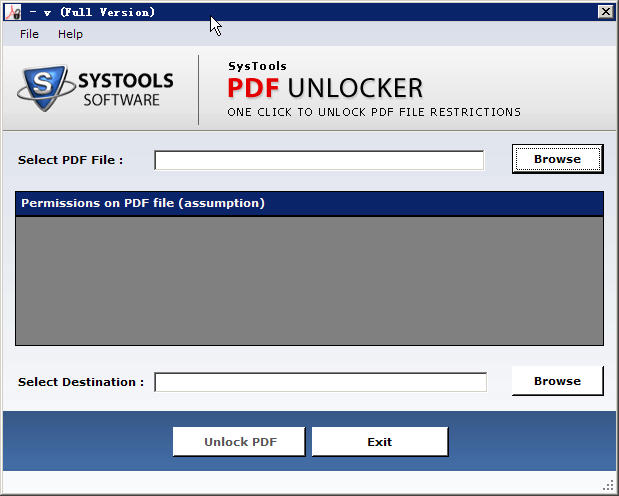Click the "Select PDF File :" label
This screenshot has height=496, width=619.
coord(70,160)
